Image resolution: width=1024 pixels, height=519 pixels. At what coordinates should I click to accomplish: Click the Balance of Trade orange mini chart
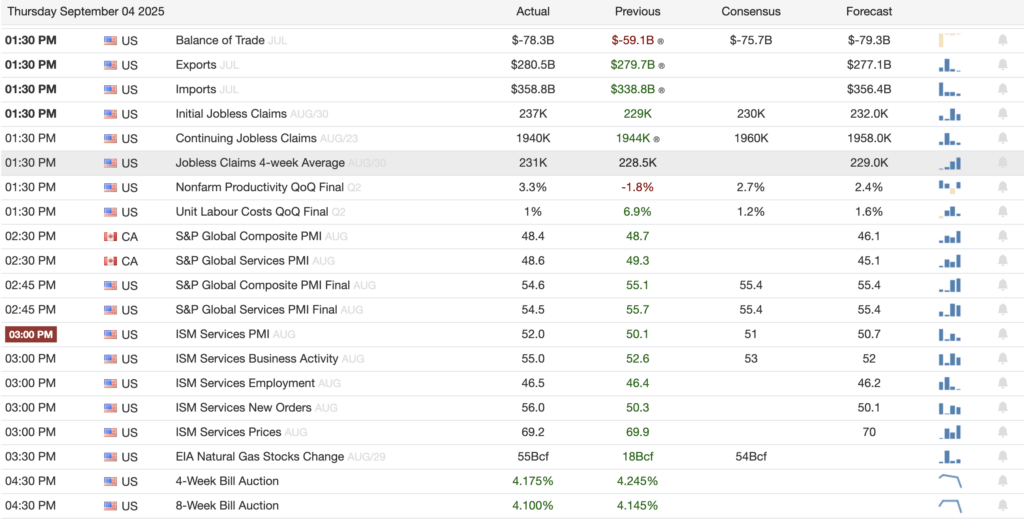pos(949,40)
